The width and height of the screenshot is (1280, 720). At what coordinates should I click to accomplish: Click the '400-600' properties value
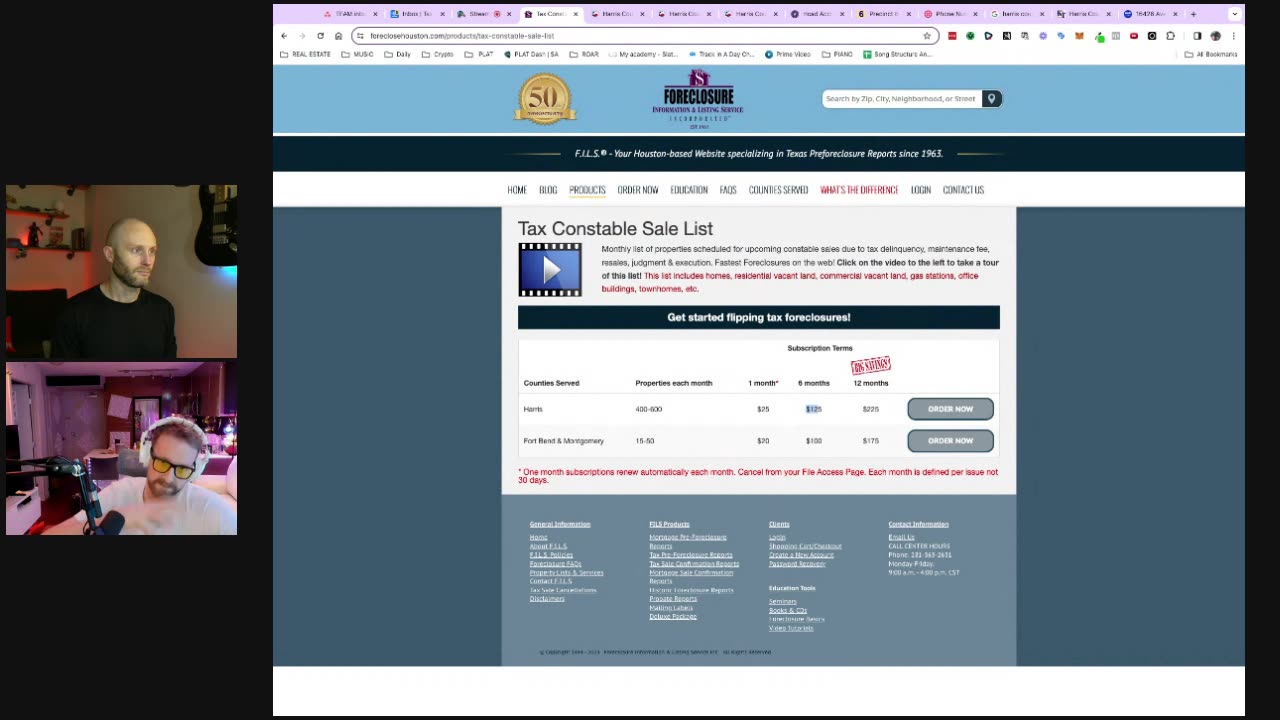click(648, 409)
